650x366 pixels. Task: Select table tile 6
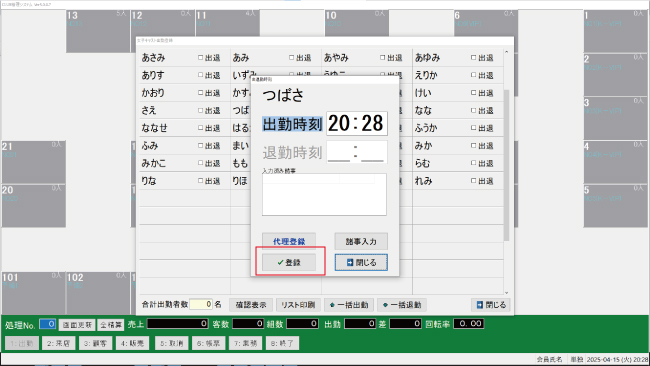coord(486,24)
